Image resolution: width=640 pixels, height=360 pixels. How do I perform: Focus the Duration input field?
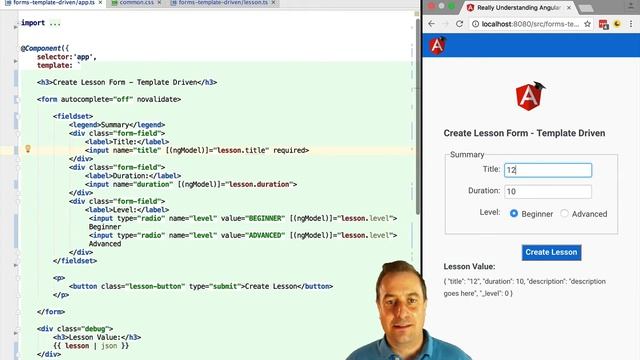click(x=548, y=191)
